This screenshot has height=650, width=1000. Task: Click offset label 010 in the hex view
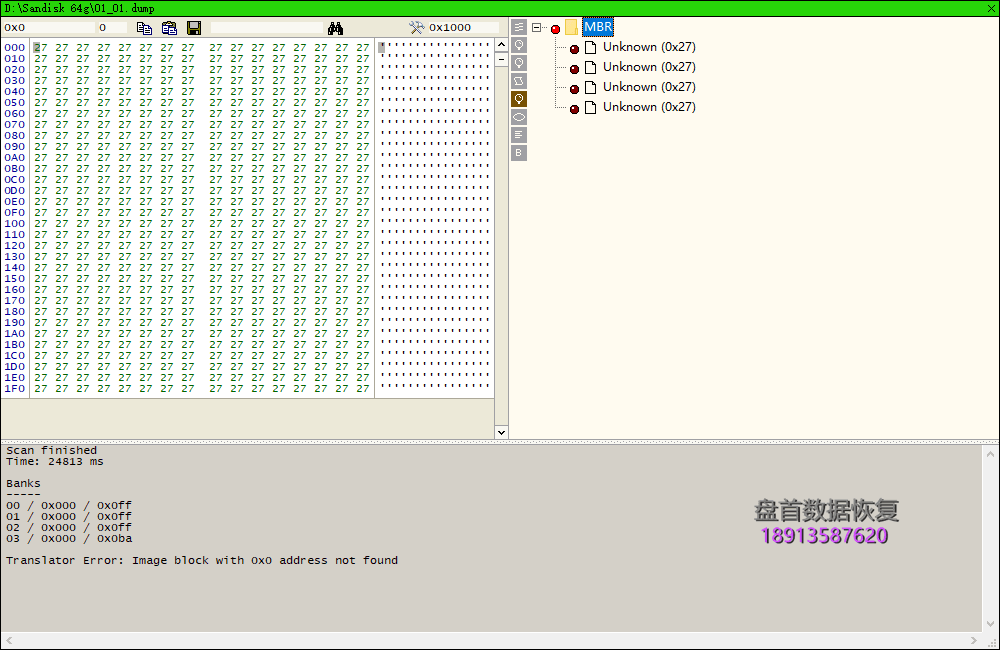(15, 59)
